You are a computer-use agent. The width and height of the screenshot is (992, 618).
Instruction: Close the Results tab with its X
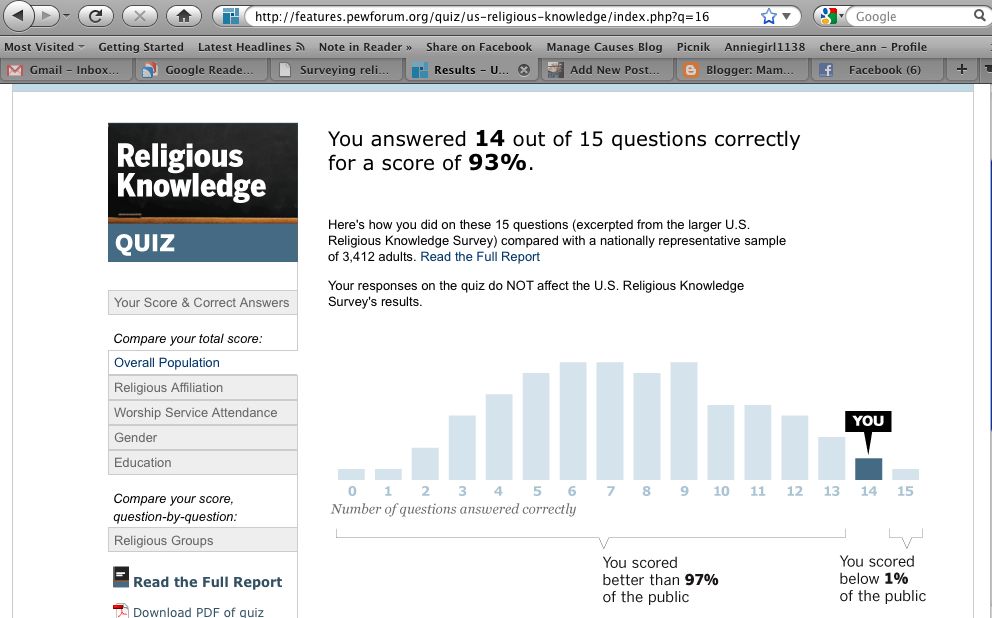tap(523, 70)
